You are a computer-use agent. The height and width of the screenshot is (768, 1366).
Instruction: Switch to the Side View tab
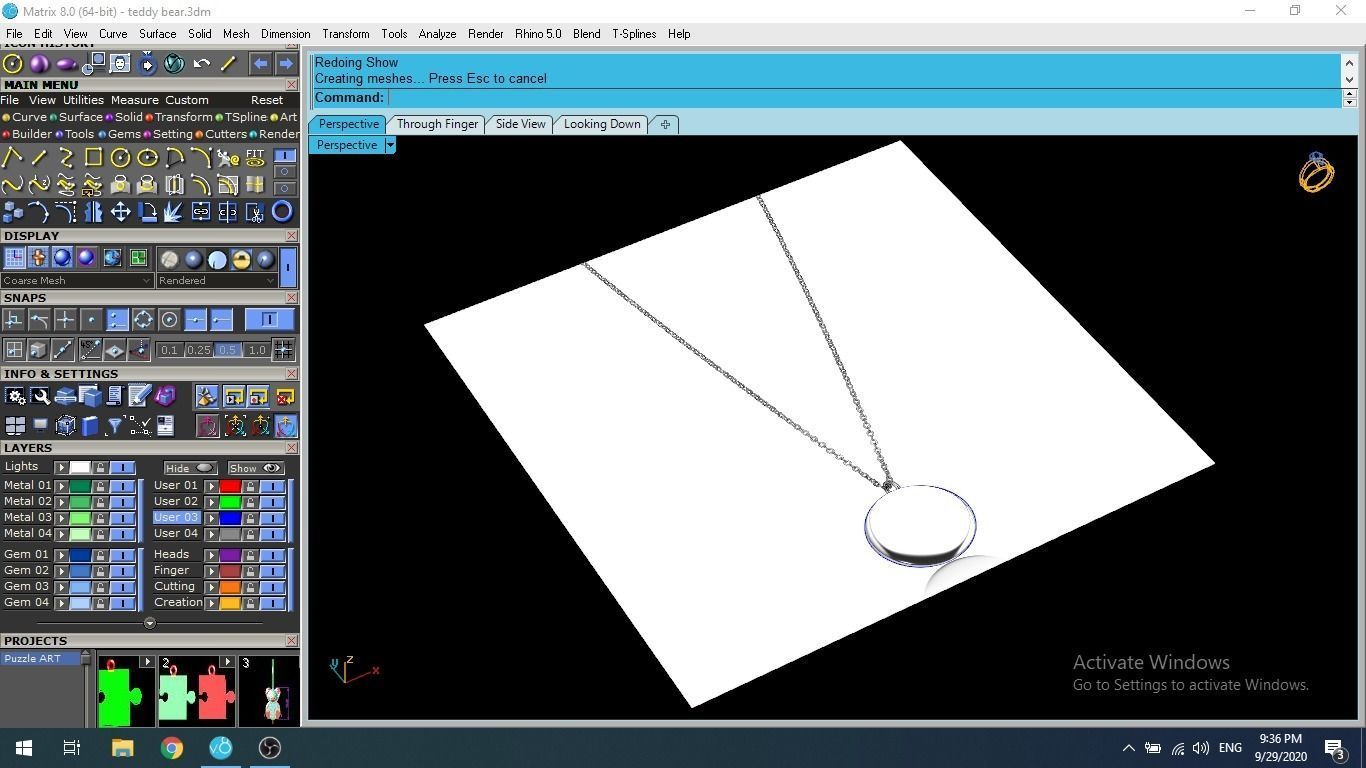click(x=521, y=124)
